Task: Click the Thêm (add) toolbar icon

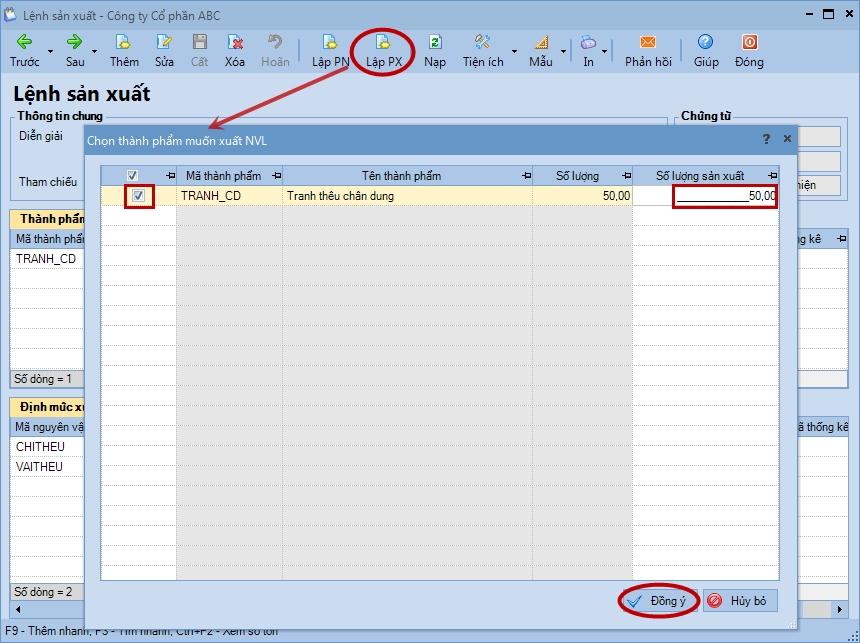Action: click(124, 43)
